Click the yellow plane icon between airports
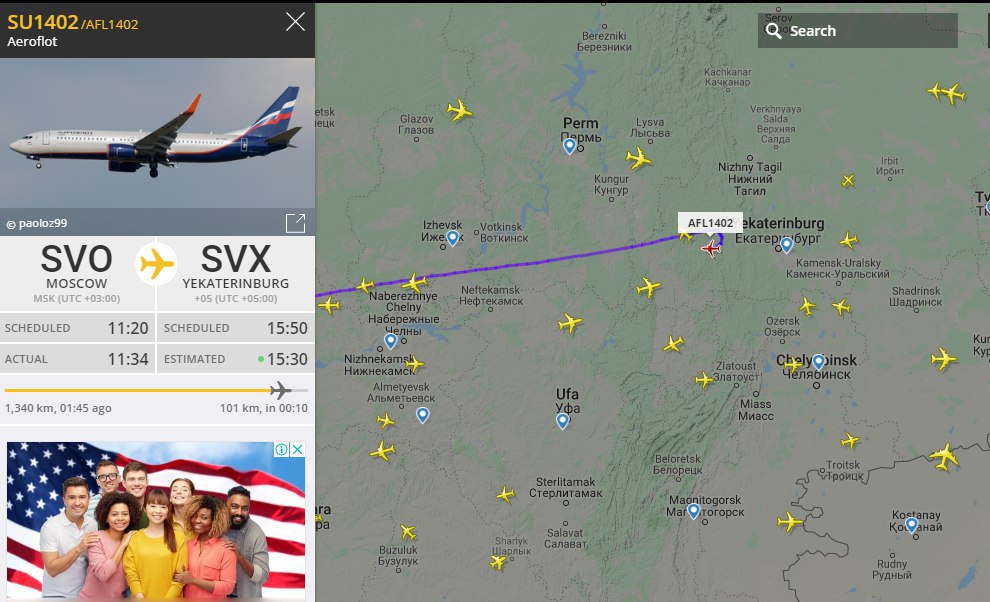This screenshot has height=602, width=990. (x=157, y=263)
